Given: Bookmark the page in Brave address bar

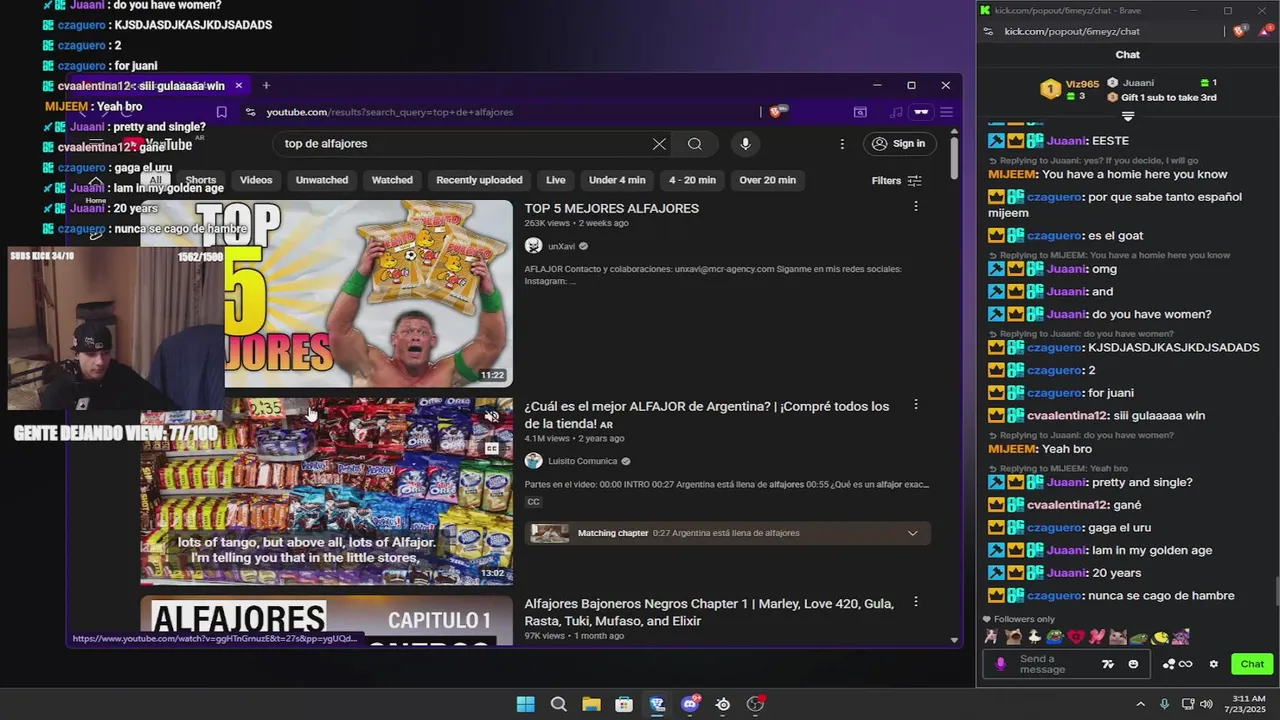Looking at the screenshot, I should (x=222, y=112).
